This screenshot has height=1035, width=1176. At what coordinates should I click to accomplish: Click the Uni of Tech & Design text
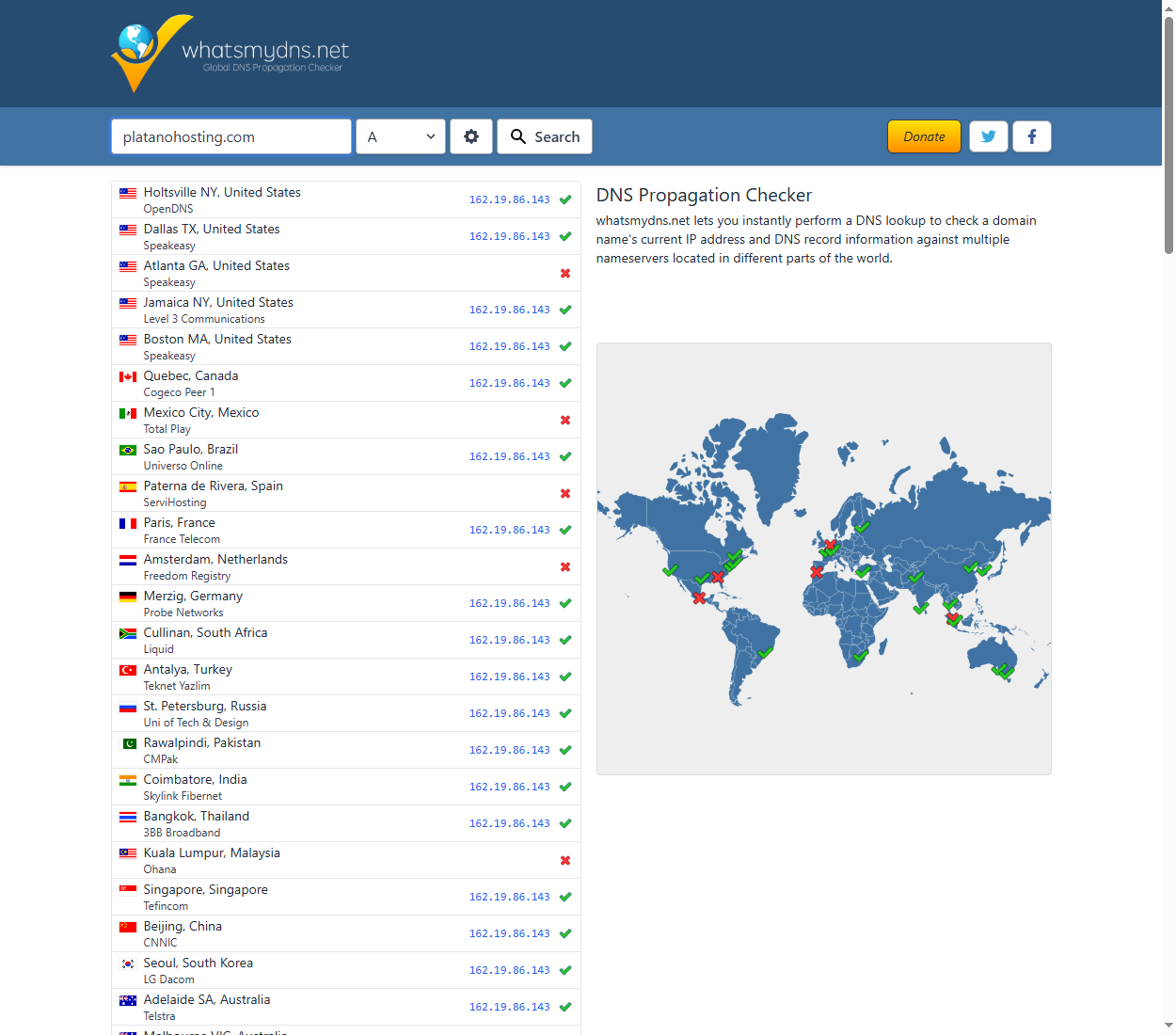[196, 723]
